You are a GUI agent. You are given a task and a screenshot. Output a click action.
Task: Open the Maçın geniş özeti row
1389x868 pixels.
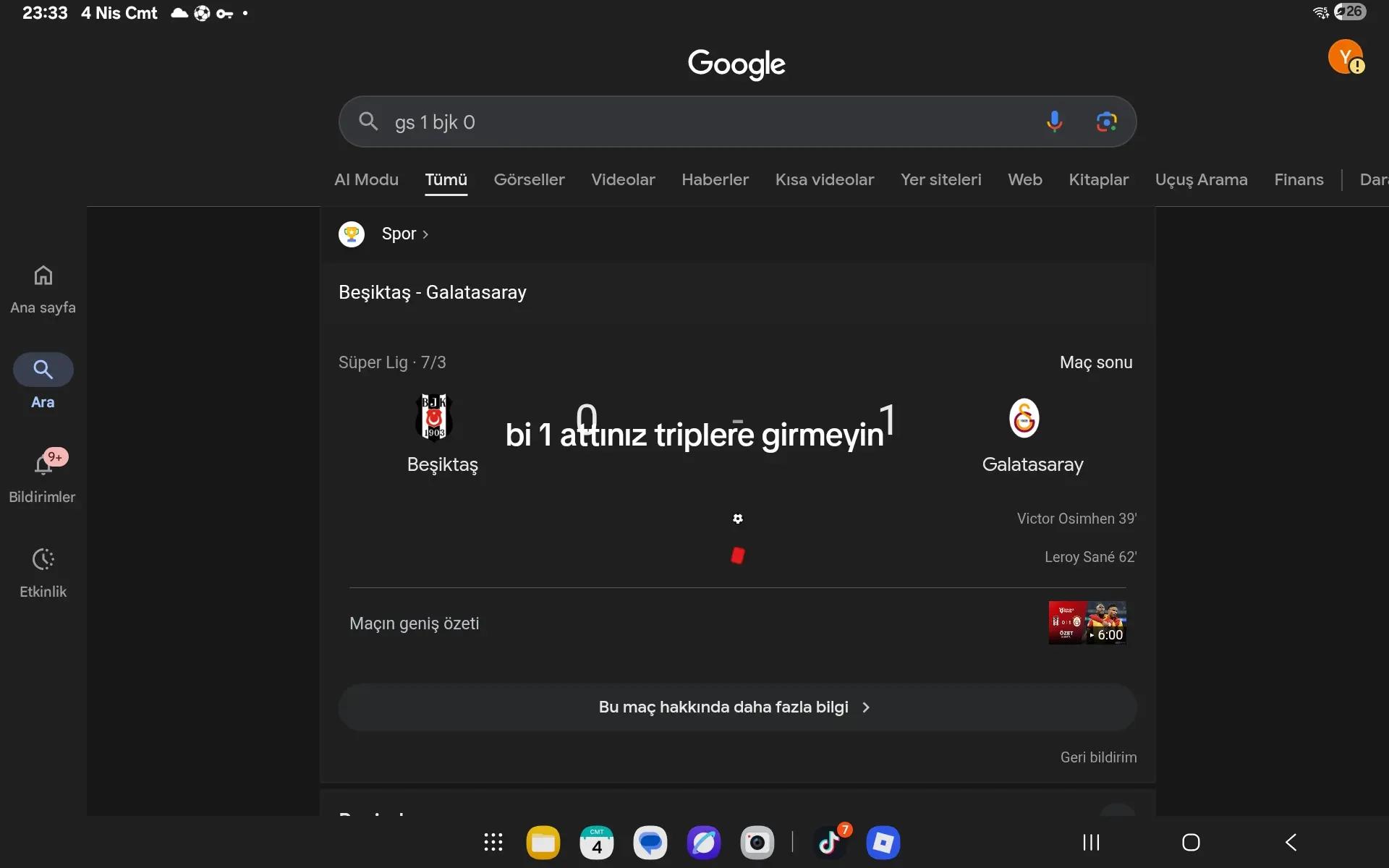(x=737, y=624)
